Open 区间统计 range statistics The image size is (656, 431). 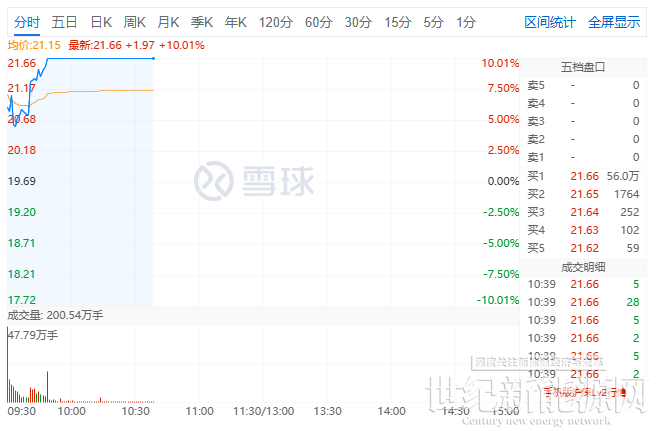[x=550, y=21]
